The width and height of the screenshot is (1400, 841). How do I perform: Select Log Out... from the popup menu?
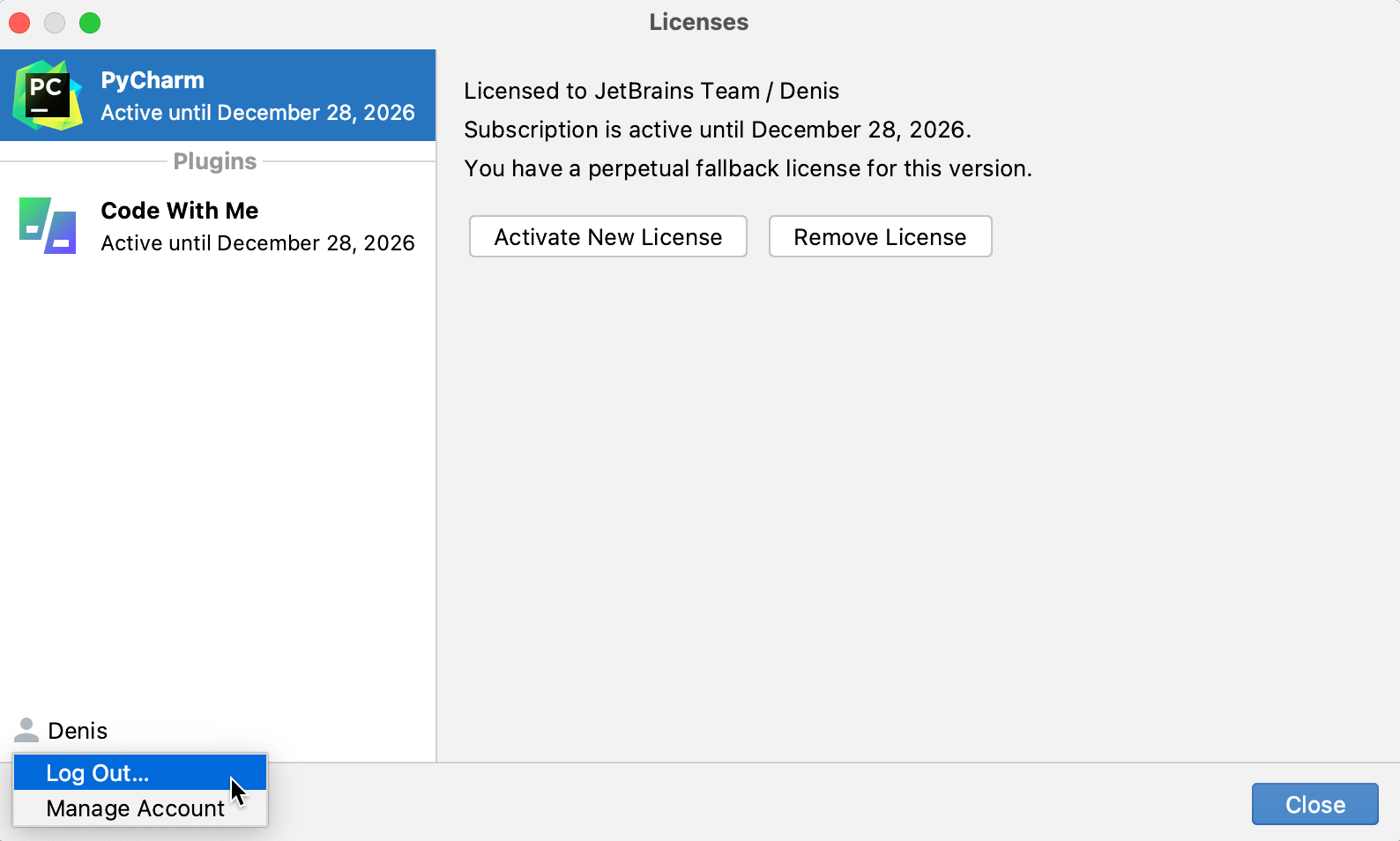[140, 773]
